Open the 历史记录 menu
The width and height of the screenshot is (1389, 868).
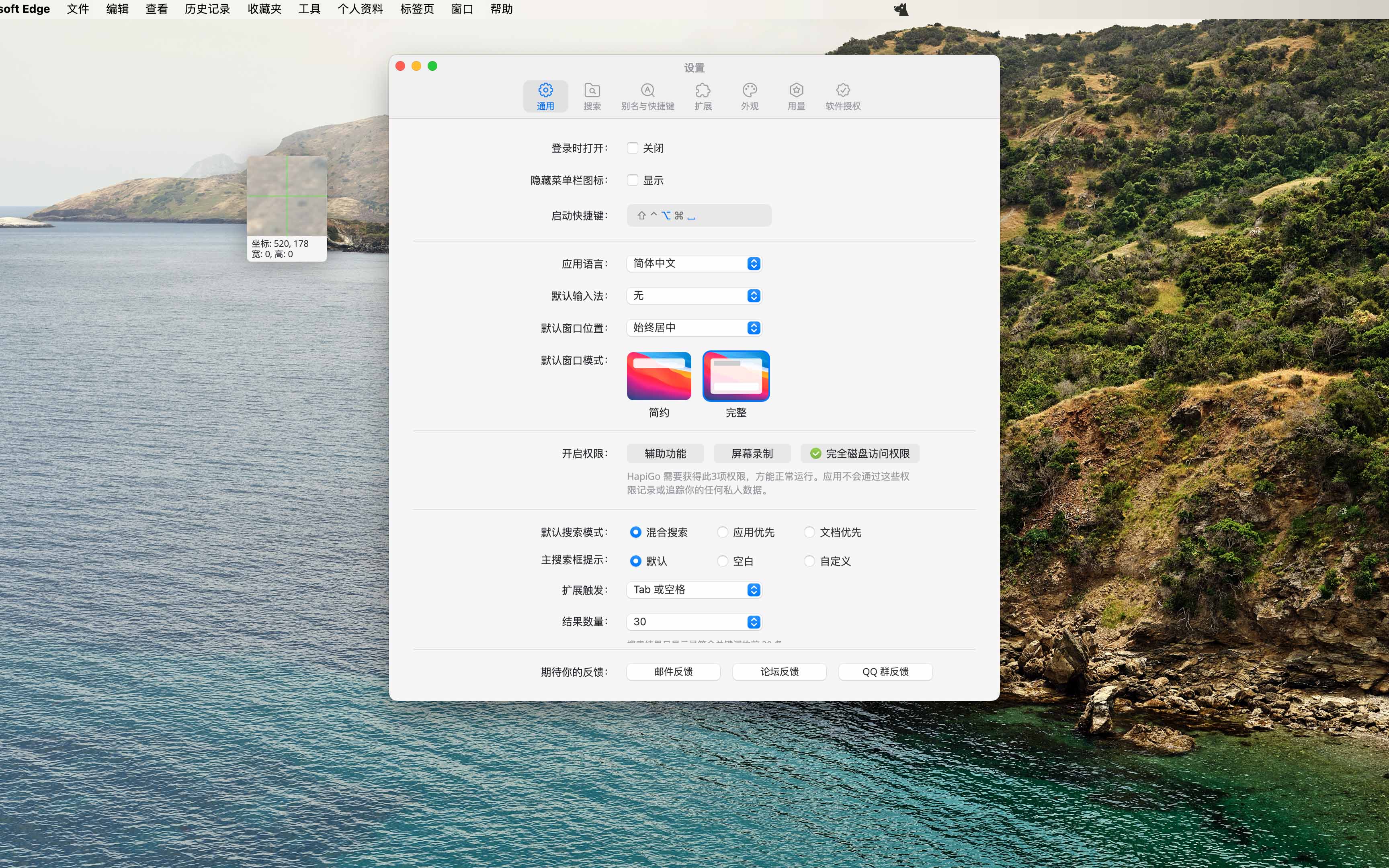(208, 9)
